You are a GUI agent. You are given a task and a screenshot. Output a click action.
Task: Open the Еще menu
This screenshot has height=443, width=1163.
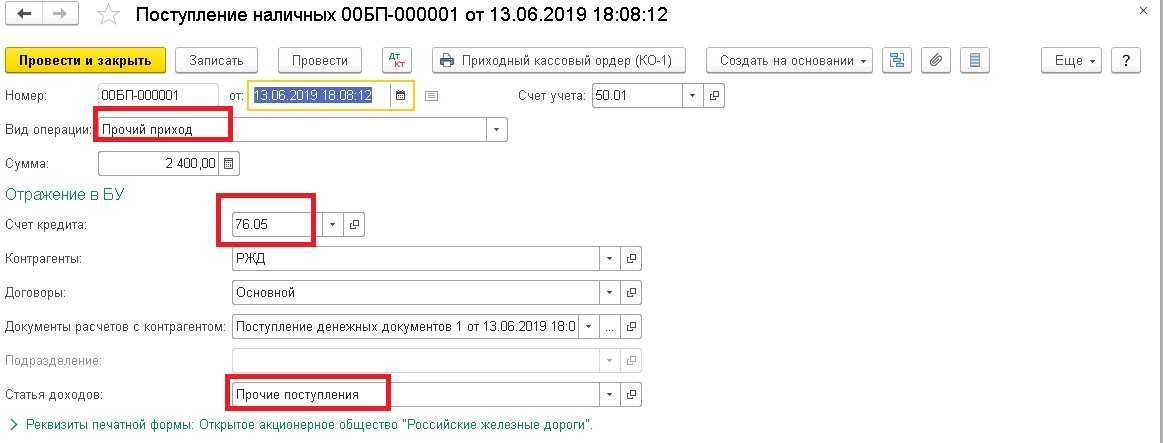pos(1071,61)
